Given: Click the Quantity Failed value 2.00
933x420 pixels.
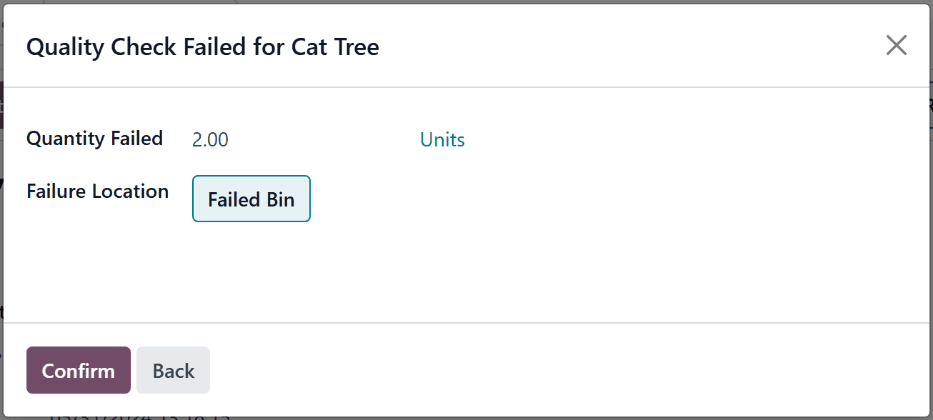Looking at the screenshot, I should pyautogui.click(x=210, y=140).
